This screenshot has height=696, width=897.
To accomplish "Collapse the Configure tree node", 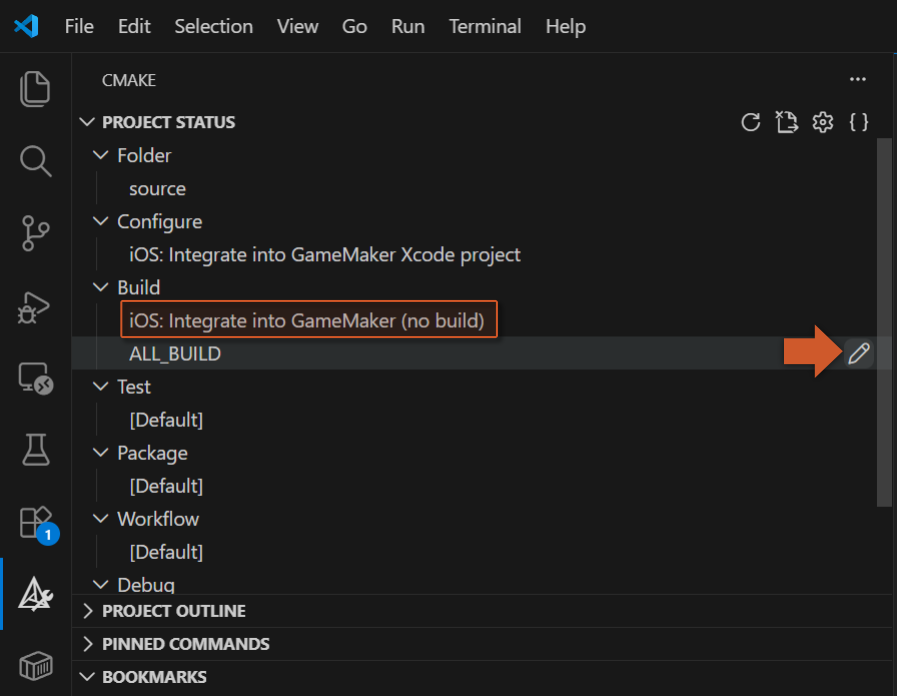I will click(101, 221).
